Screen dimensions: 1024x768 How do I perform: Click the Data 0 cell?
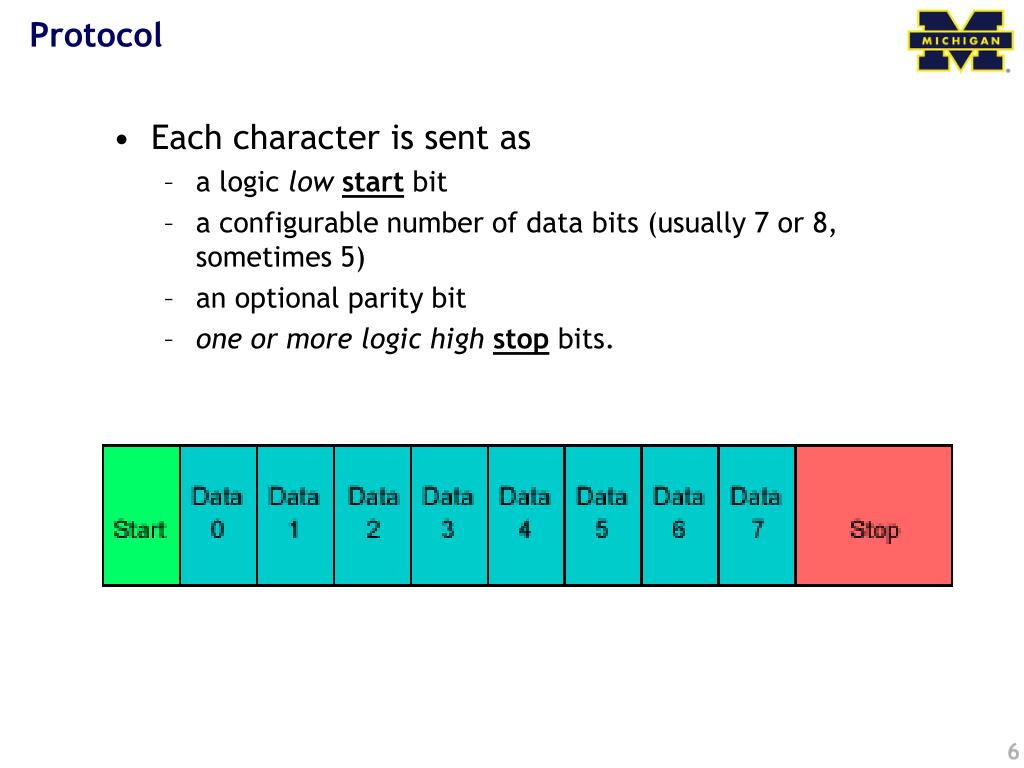[218, 515]
